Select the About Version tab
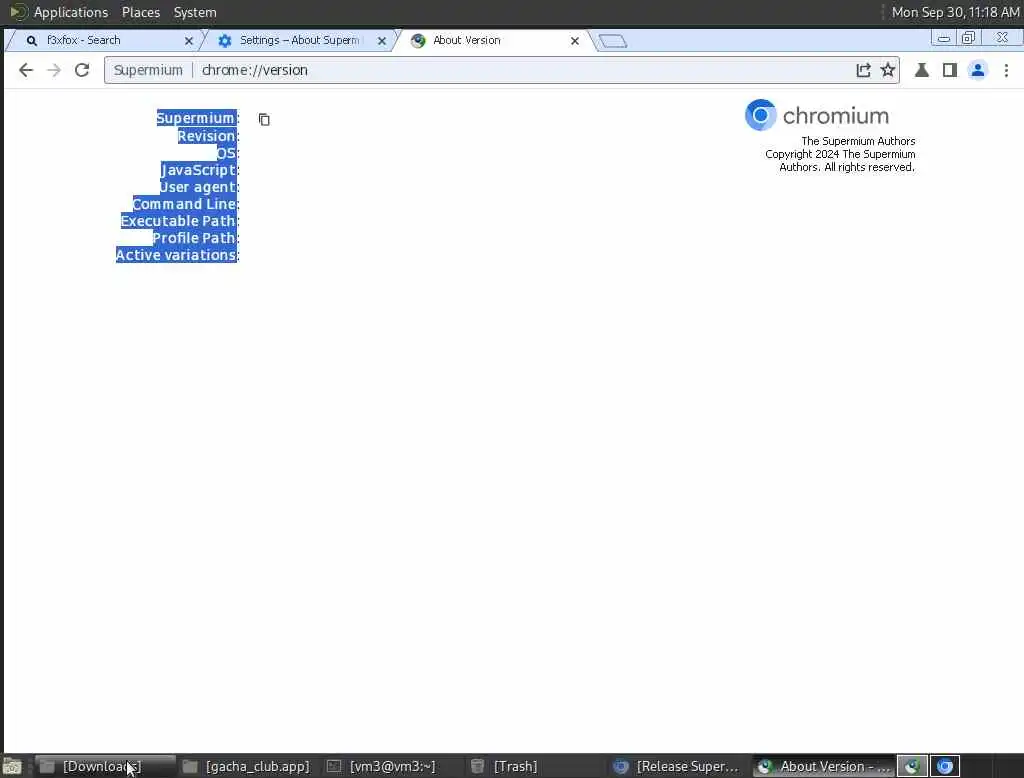The image size is (1024, 778). tap(493, 41)
